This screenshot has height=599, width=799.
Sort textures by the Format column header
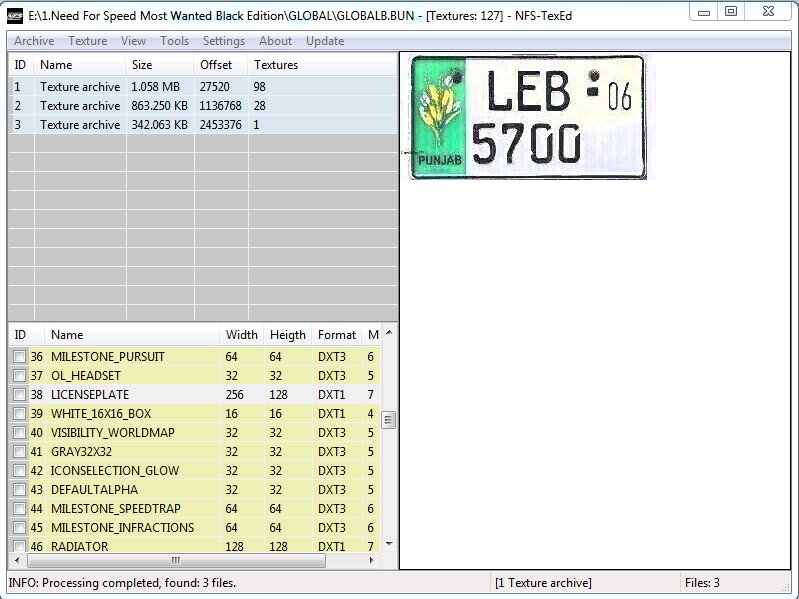(x=336, y=335)
